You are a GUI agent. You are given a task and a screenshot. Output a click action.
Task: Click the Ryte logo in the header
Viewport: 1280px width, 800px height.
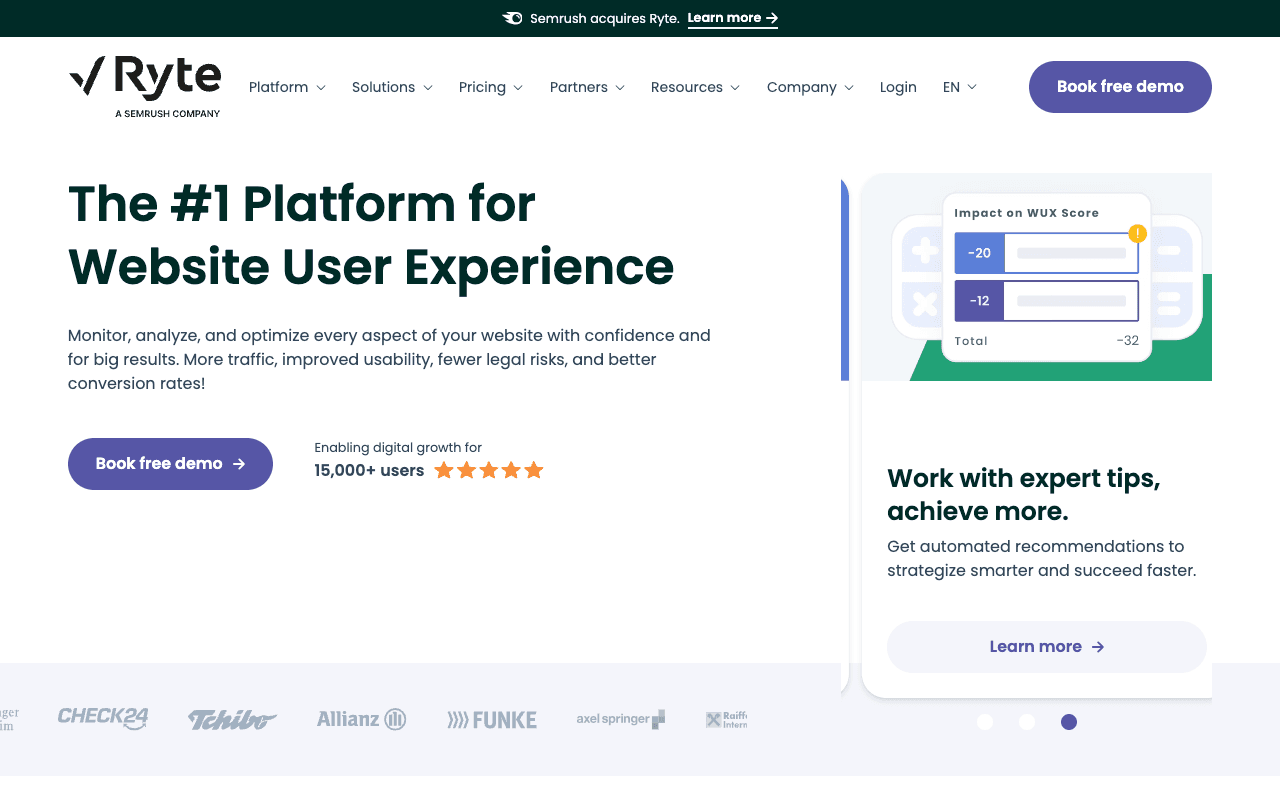[x=145, y=87]
